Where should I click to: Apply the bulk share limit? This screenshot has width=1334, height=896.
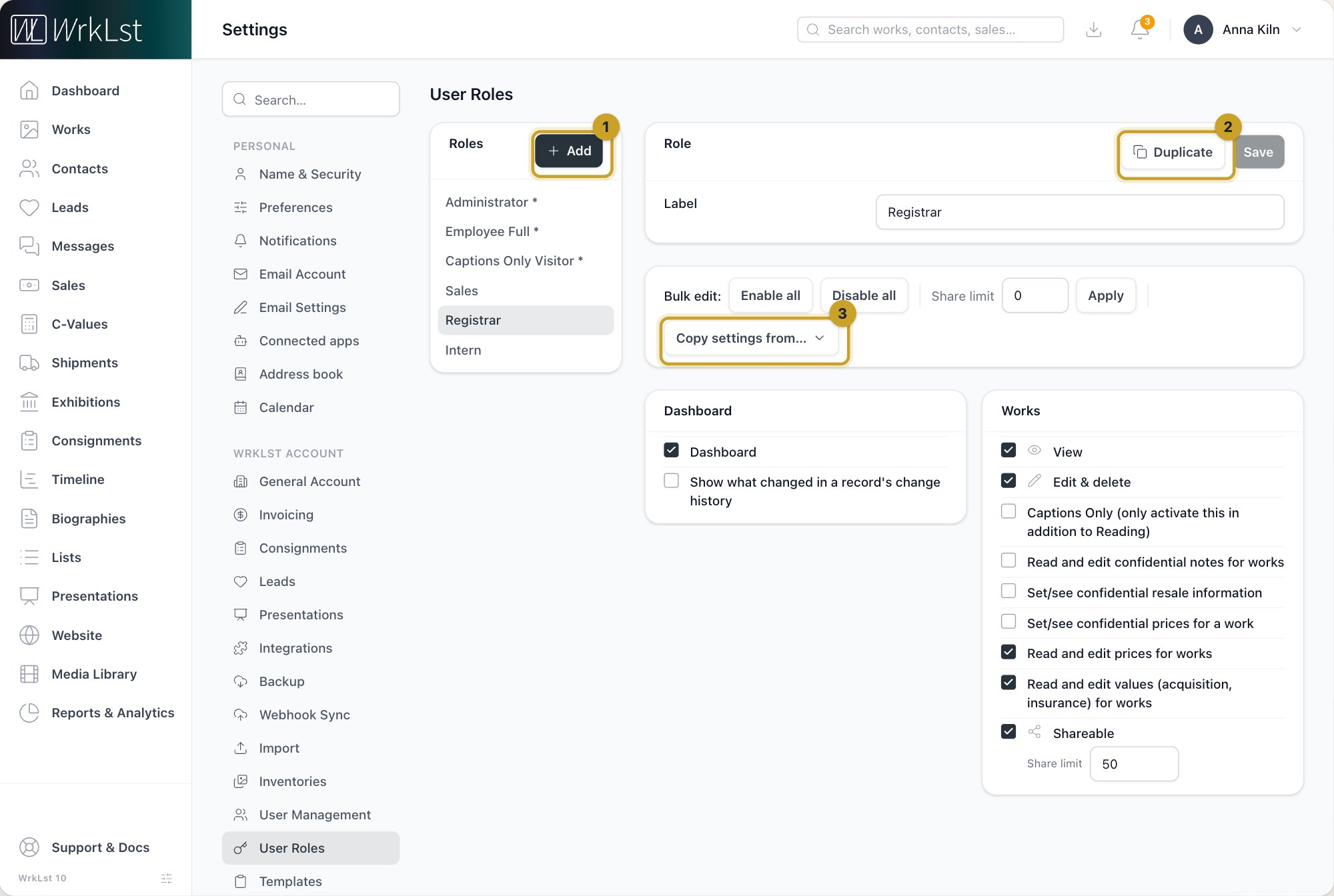point(1105,295)
